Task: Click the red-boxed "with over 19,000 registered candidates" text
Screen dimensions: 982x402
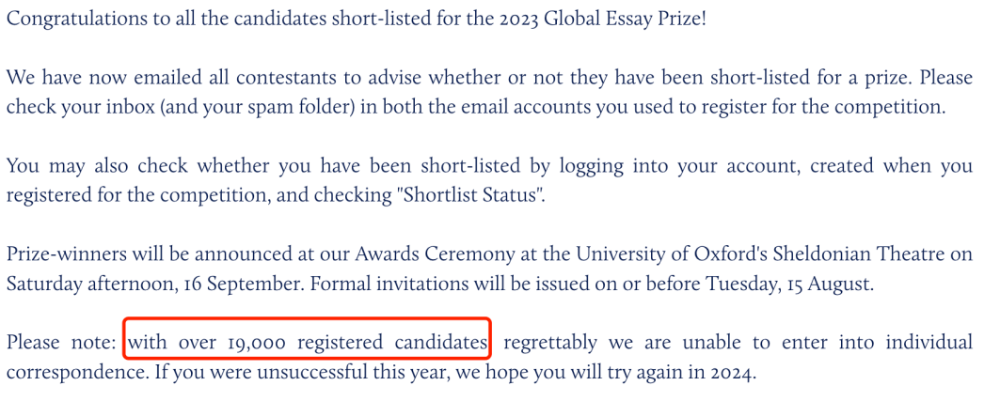Action: [x=308, y=343]
